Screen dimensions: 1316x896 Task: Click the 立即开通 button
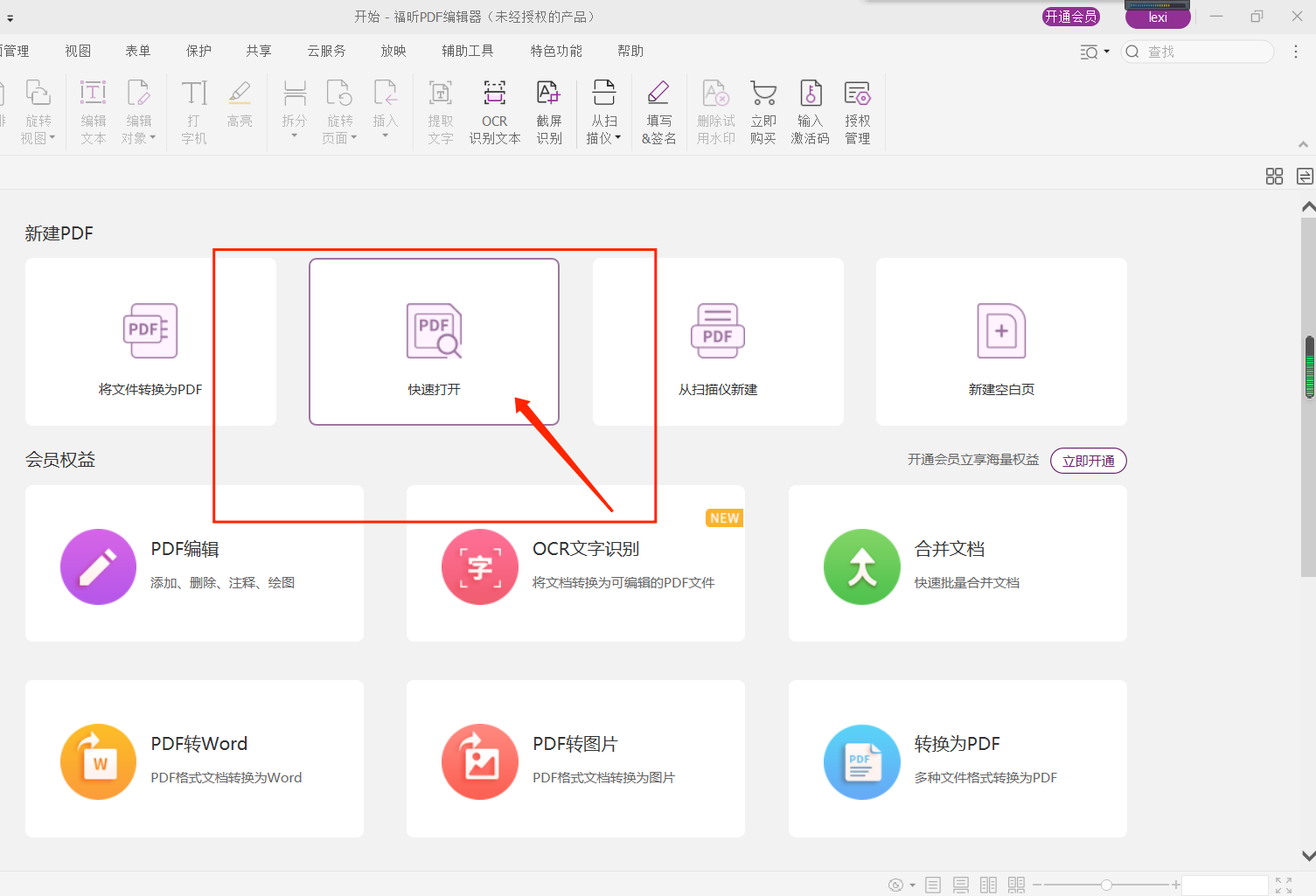pyautogui.click(x=1089, y=461)
